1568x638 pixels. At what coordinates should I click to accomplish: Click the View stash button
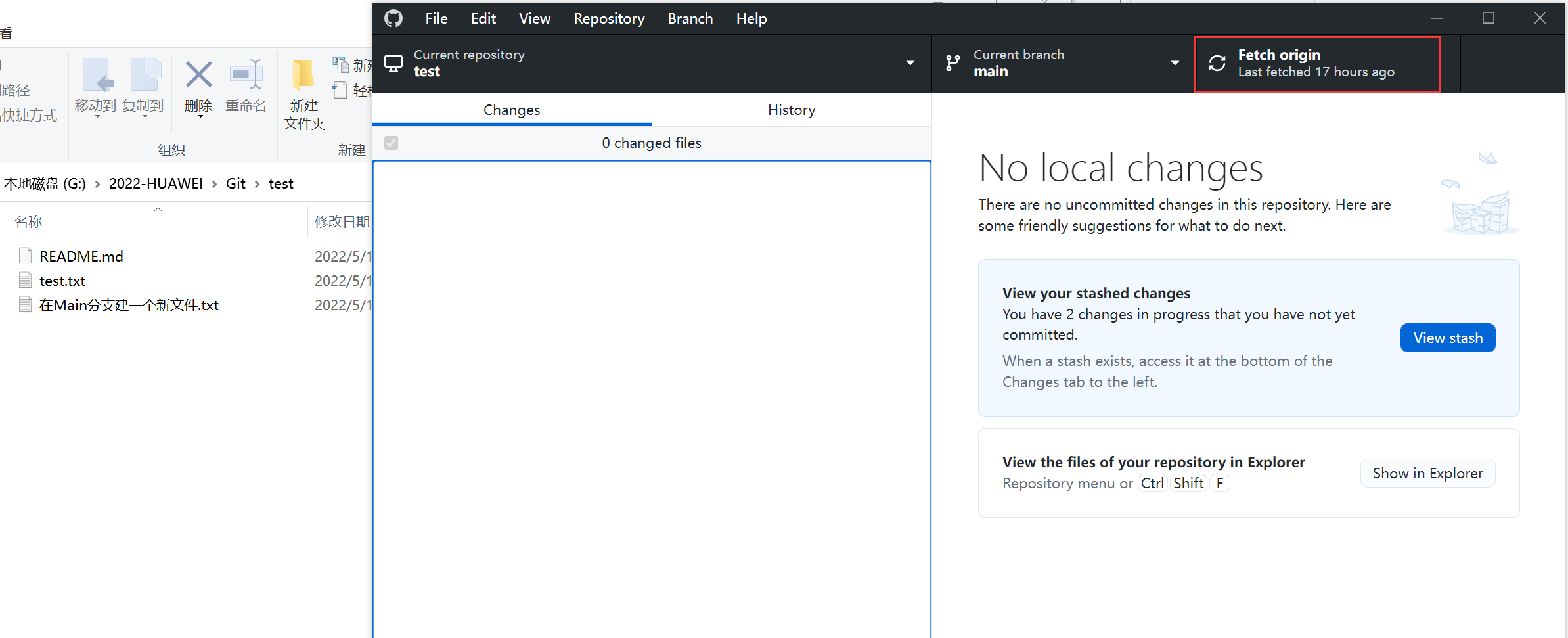[x=1448, y=337]
